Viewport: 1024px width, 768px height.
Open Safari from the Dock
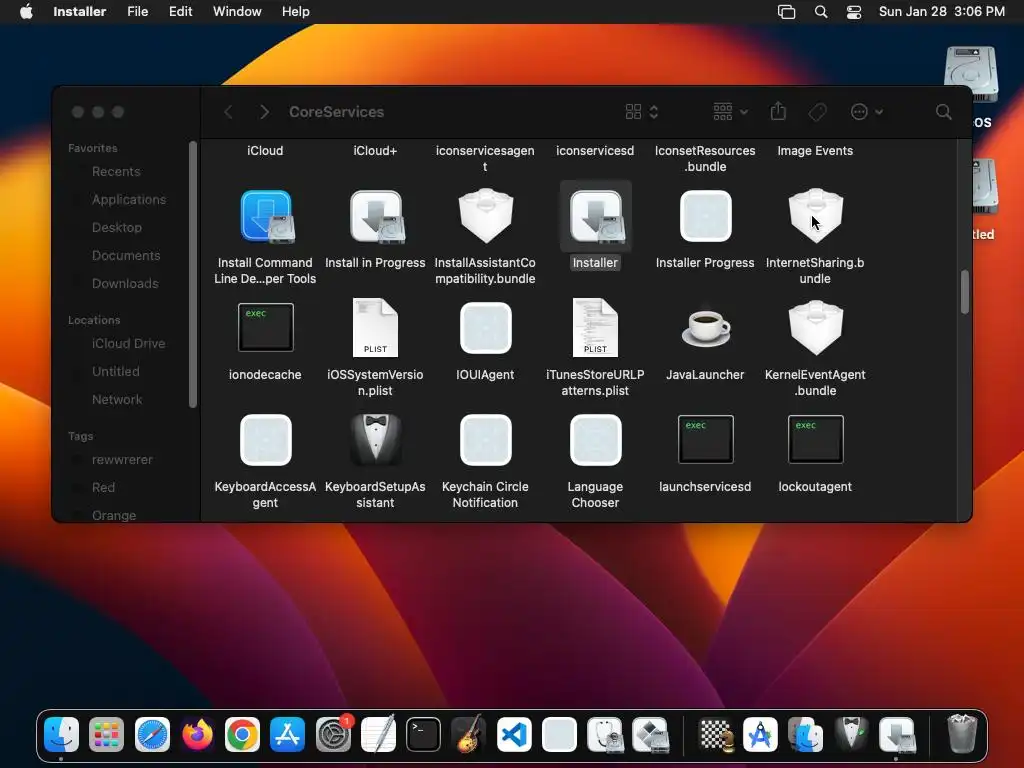pyautogui.click(x=152, y=735)
